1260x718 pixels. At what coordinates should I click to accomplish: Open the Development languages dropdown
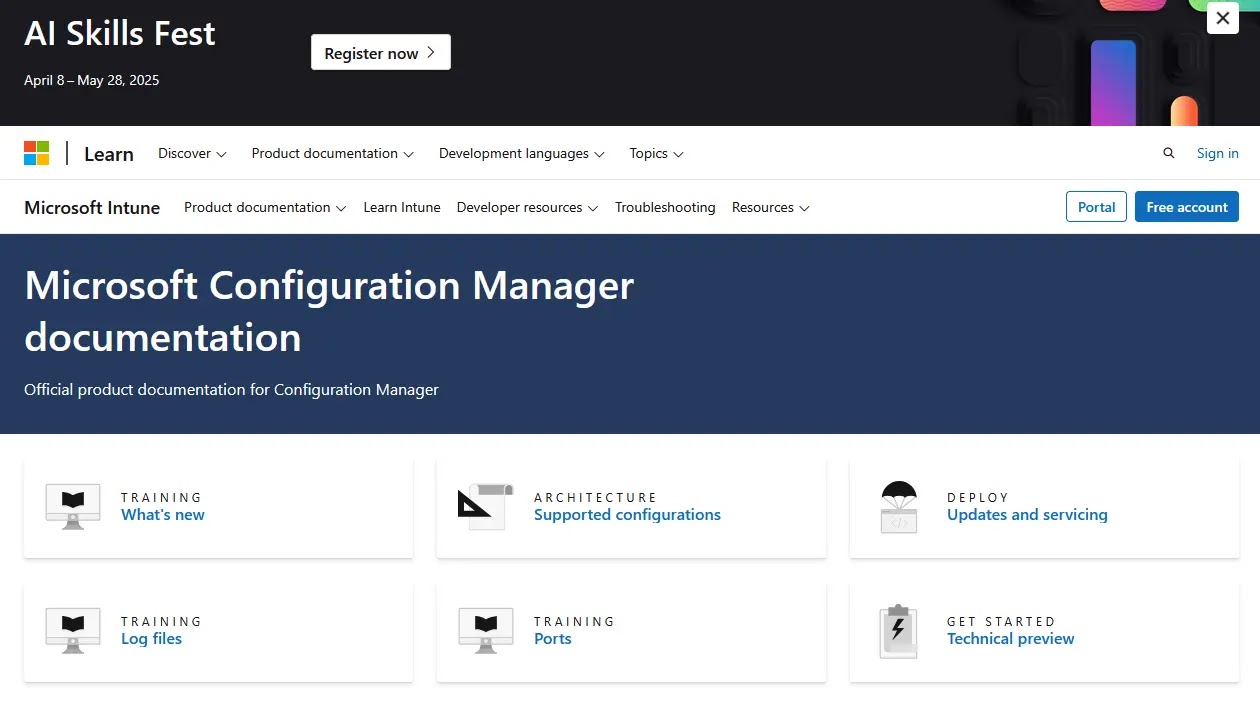pos(521,153)
